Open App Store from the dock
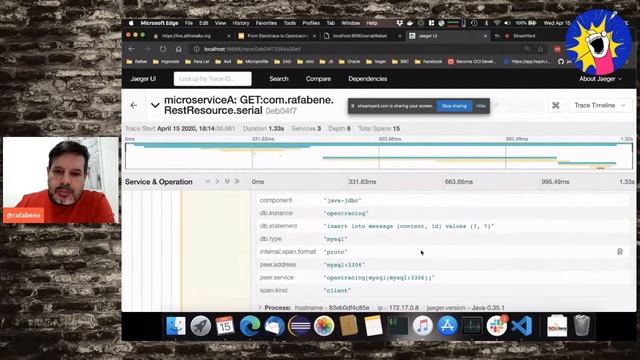 tap(447, 326)
